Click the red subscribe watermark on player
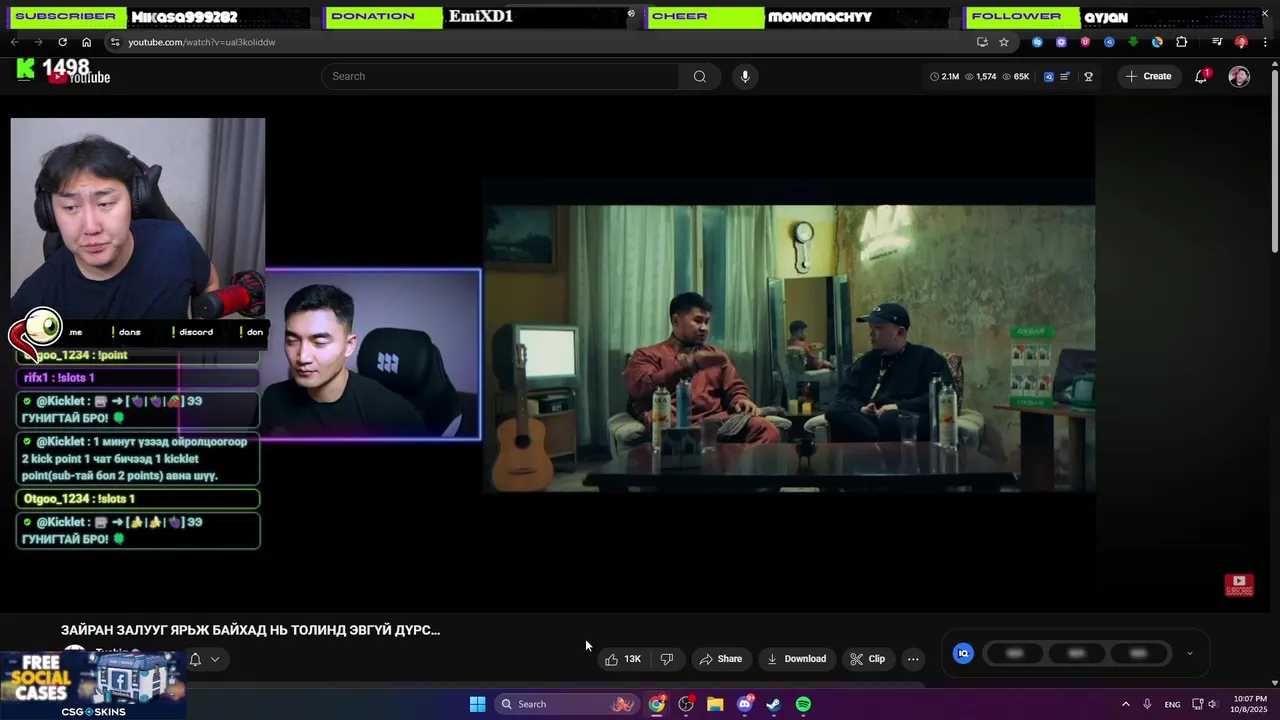 click(1239, 585)
